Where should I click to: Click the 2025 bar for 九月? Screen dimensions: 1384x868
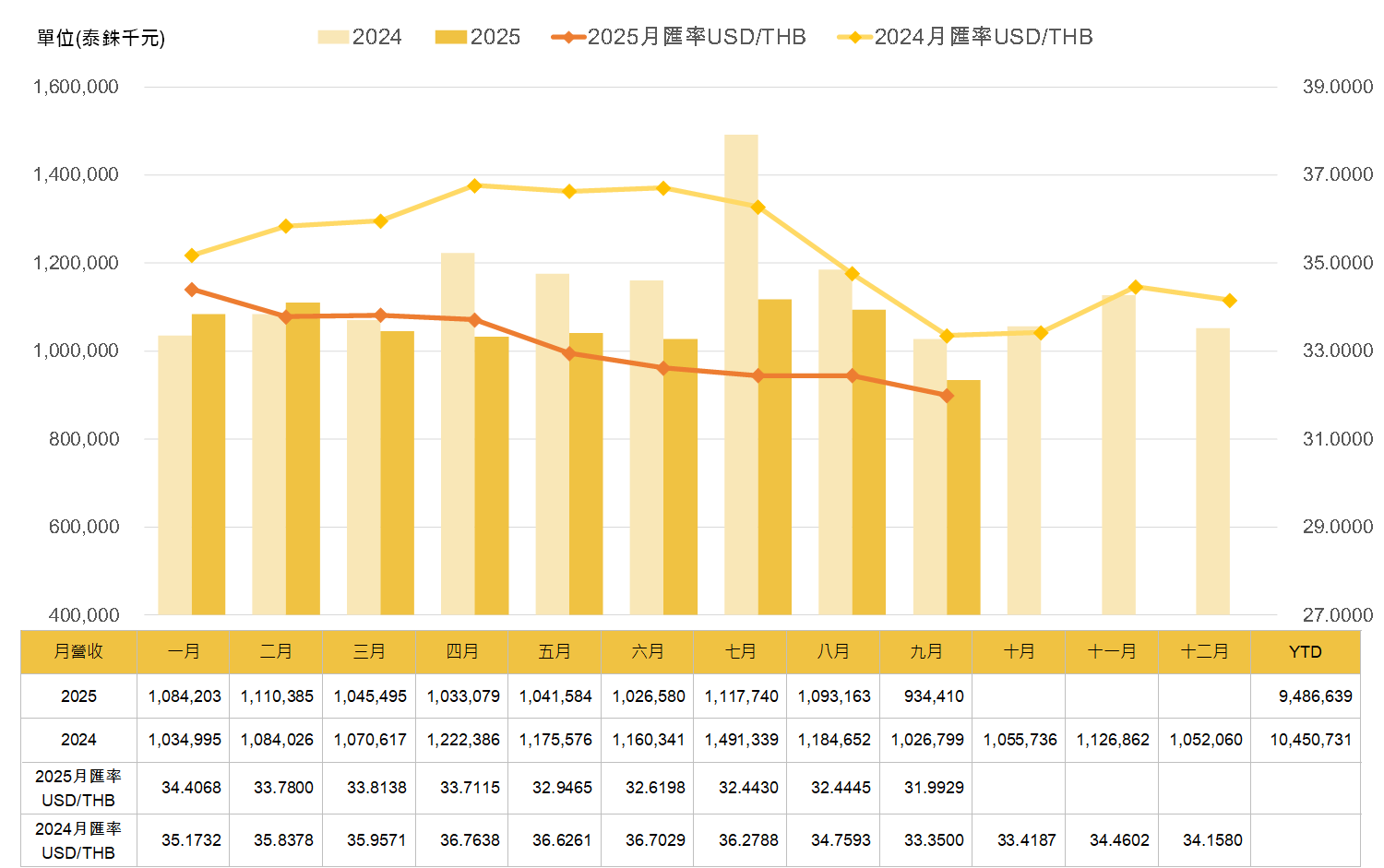click(x=963, y=498)
